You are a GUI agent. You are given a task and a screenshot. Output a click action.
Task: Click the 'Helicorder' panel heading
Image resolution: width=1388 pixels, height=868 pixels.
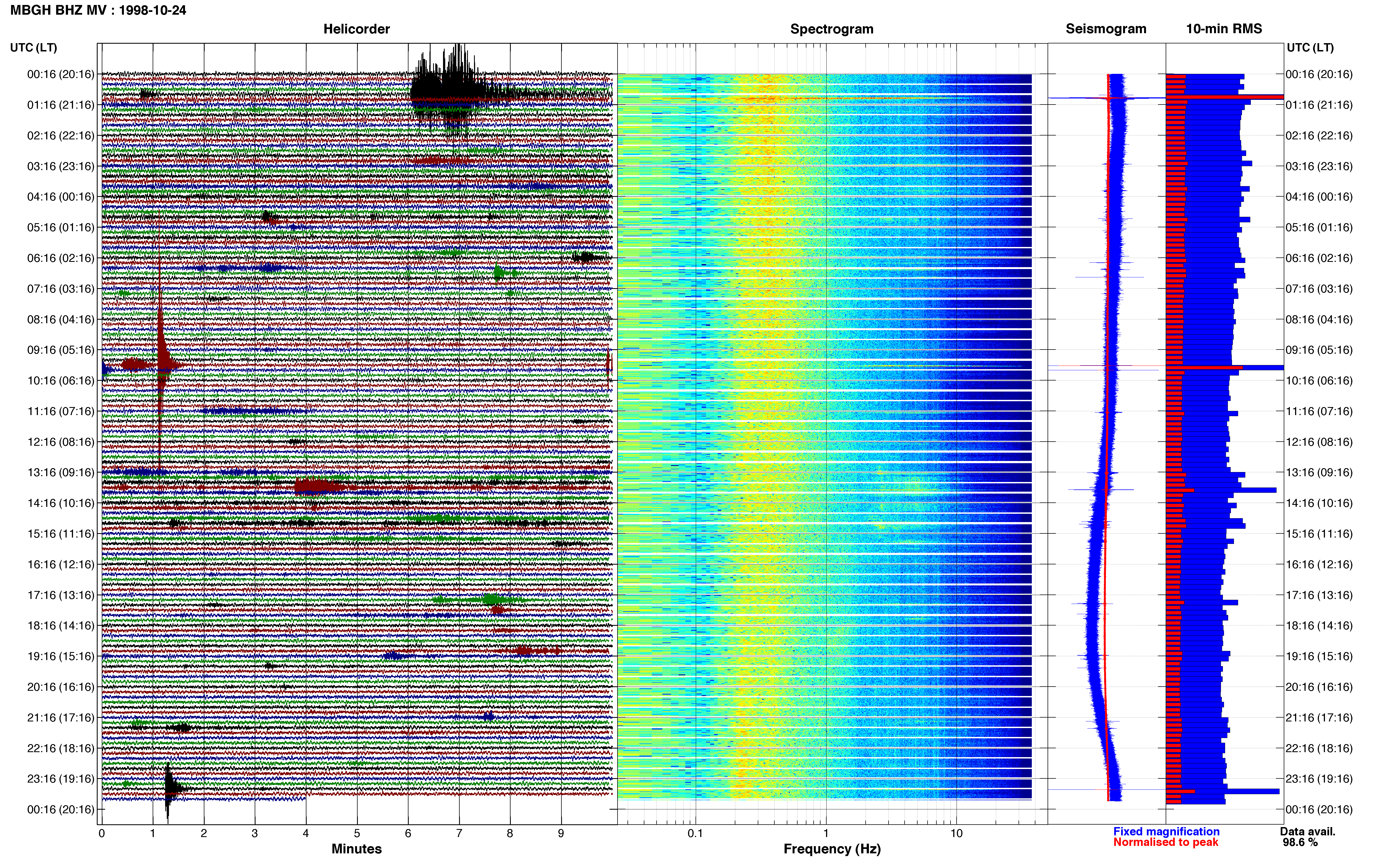pyautogui.click(x=356, y=29)
